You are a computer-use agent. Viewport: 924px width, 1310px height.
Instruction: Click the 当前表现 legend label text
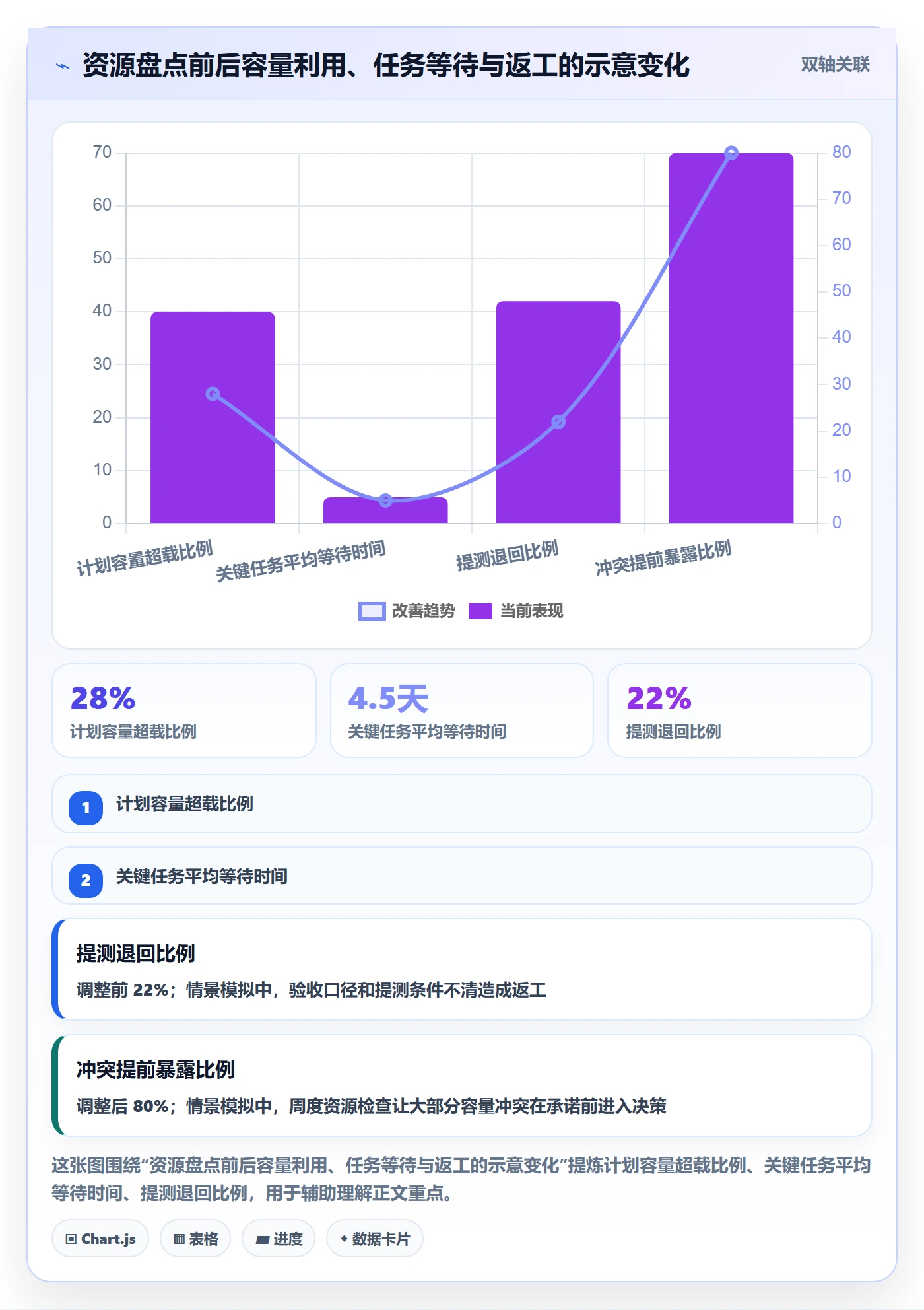pos(532,611)
